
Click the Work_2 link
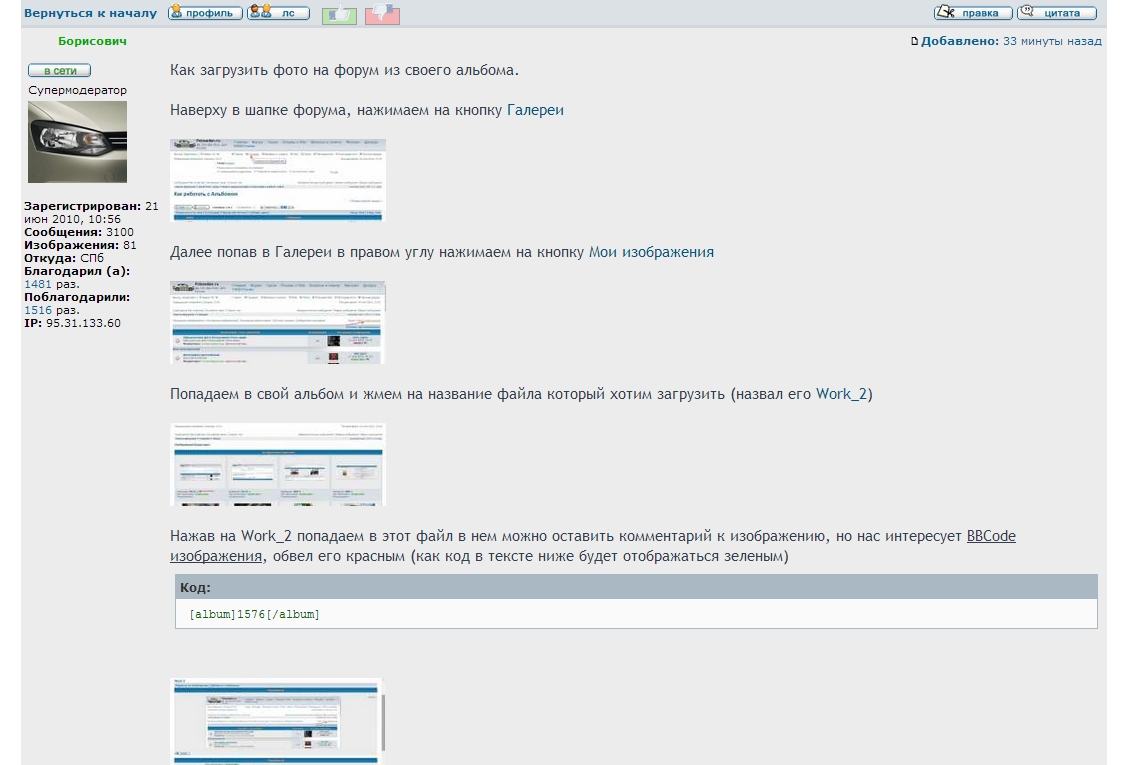(841, 394)
